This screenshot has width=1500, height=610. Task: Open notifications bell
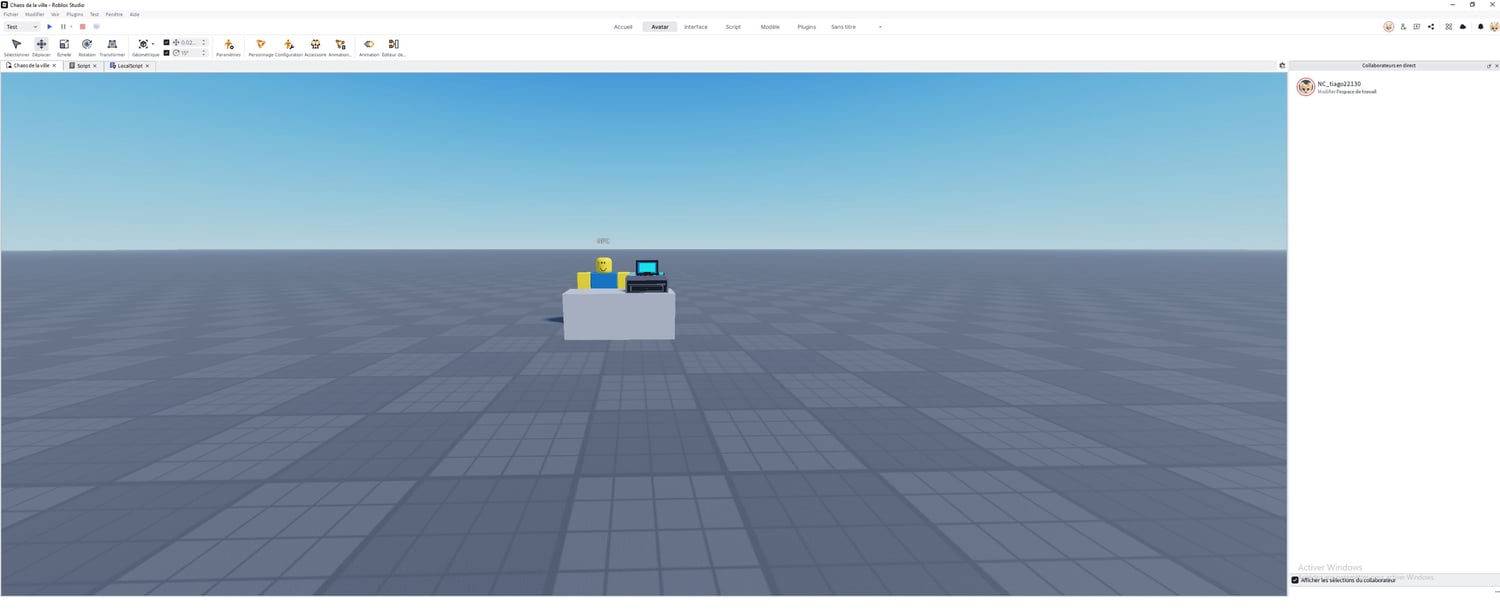click(x=1481, y=27)
